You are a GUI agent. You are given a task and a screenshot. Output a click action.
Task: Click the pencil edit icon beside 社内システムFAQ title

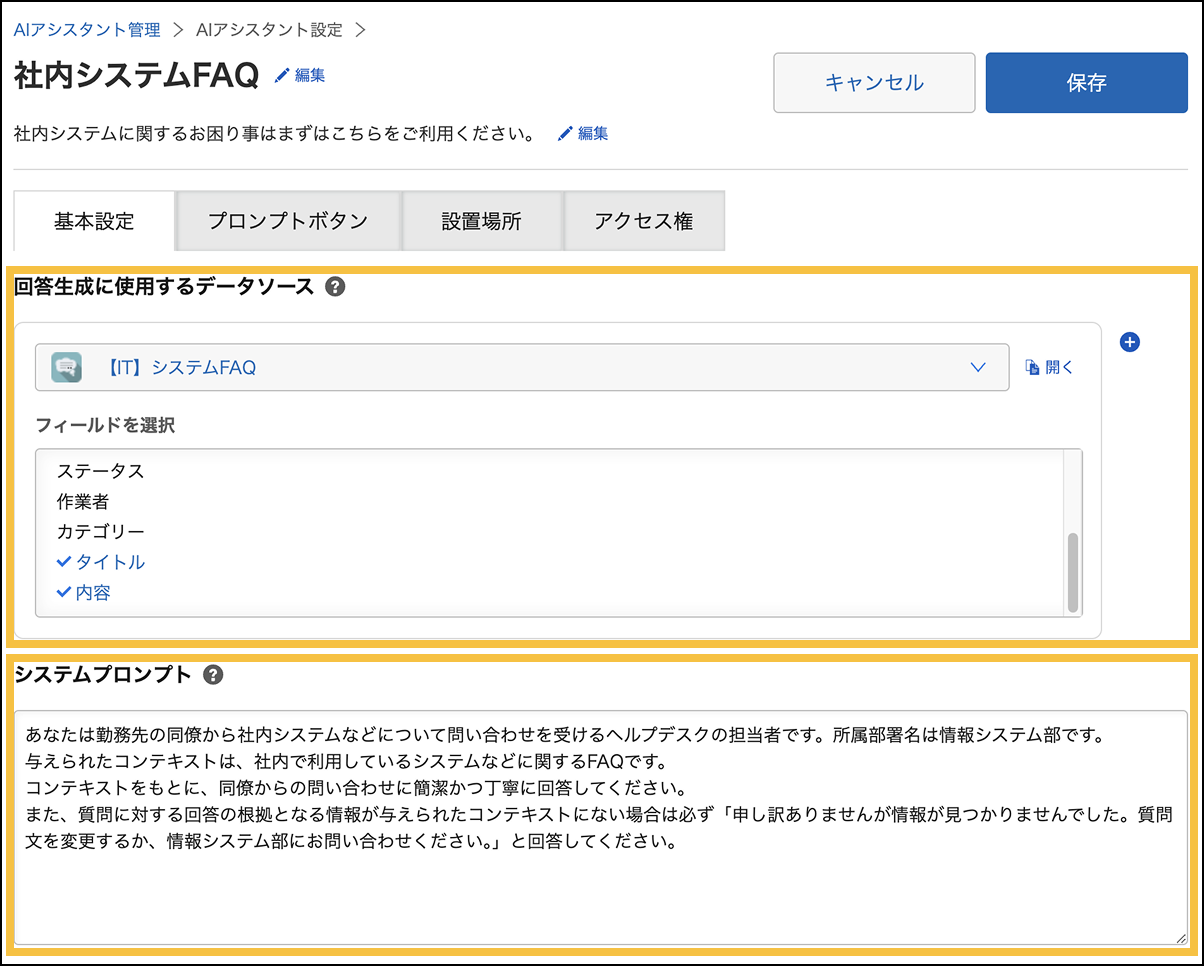(282, 75)
